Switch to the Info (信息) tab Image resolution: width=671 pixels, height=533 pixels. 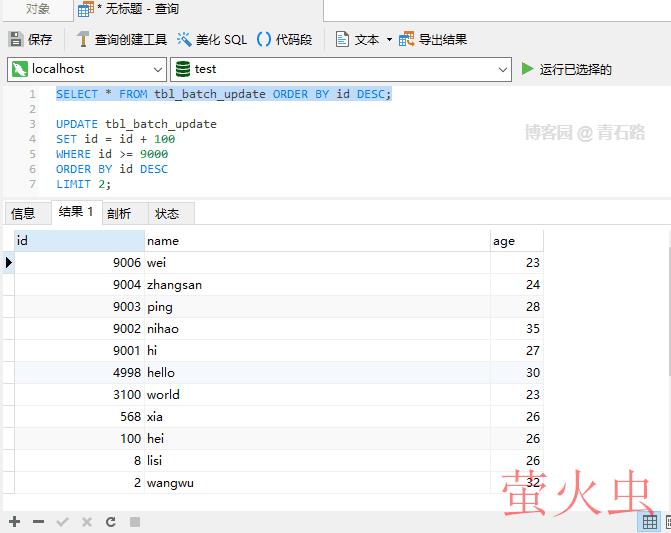point(23,213)
